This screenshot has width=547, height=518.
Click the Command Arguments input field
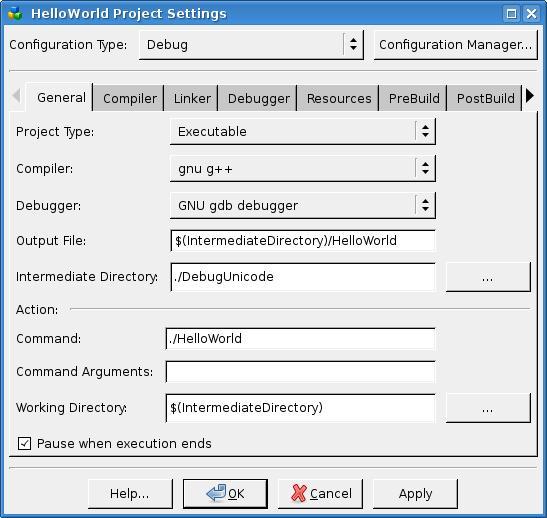300,372
